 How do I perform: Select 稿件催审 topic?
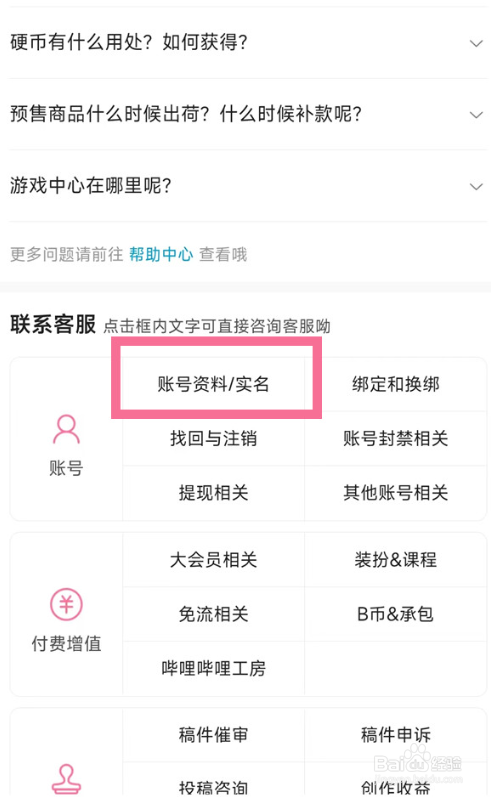coord(213,735)
